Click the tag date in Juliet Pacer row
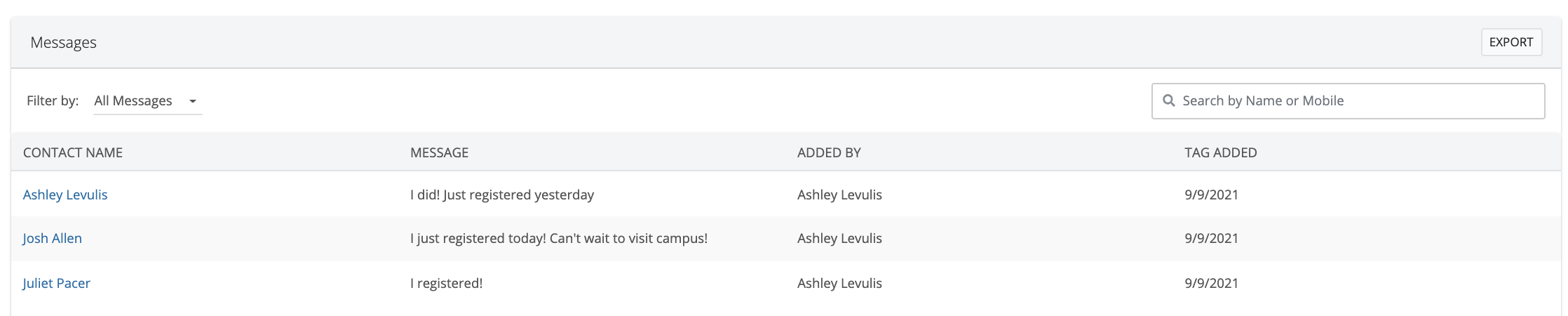Viewport: 1568px width, 316px height. point(1211,283)
